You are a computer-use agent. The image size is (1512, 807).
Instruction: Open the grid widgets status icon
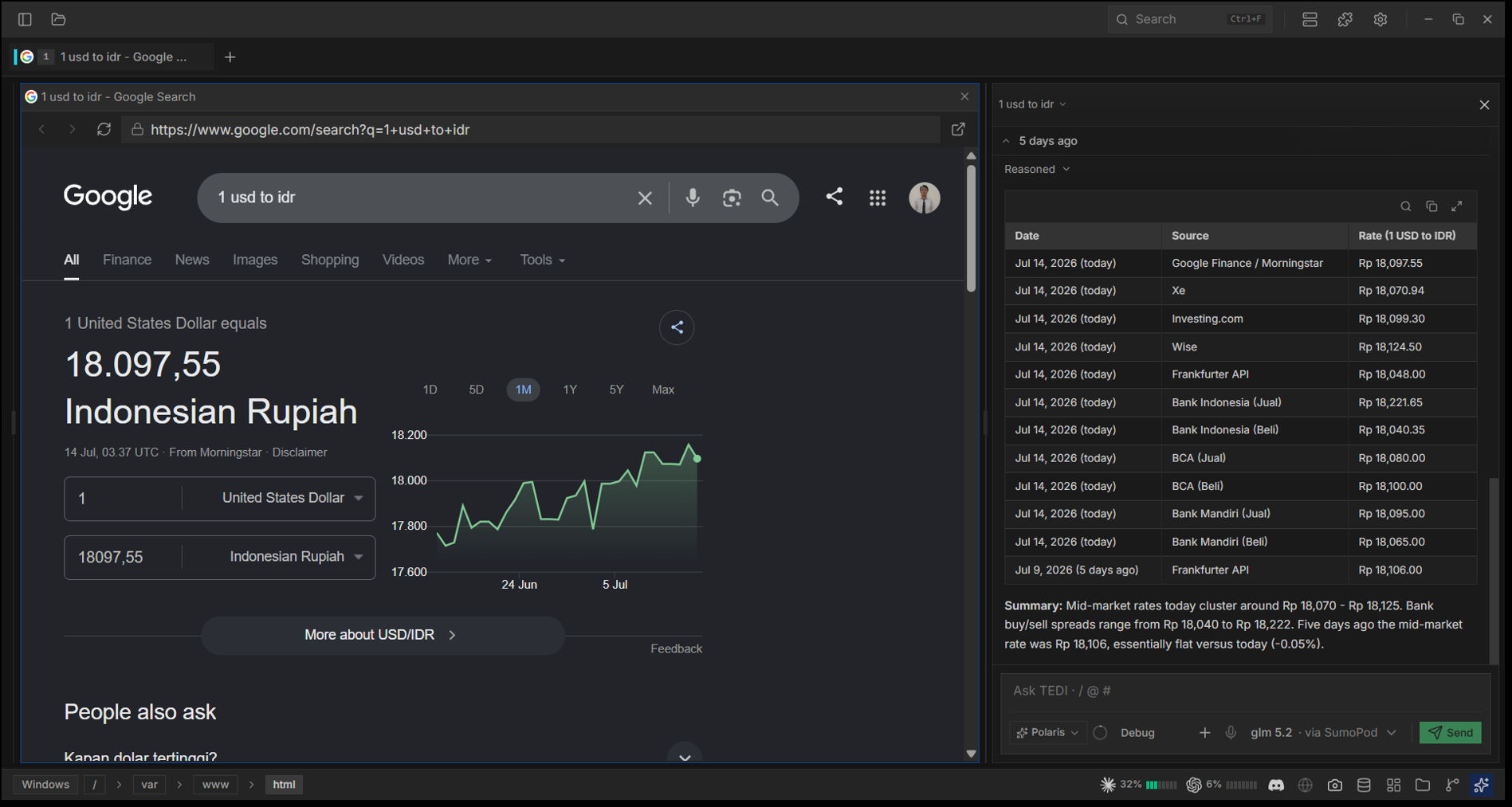coord(1393,785)
